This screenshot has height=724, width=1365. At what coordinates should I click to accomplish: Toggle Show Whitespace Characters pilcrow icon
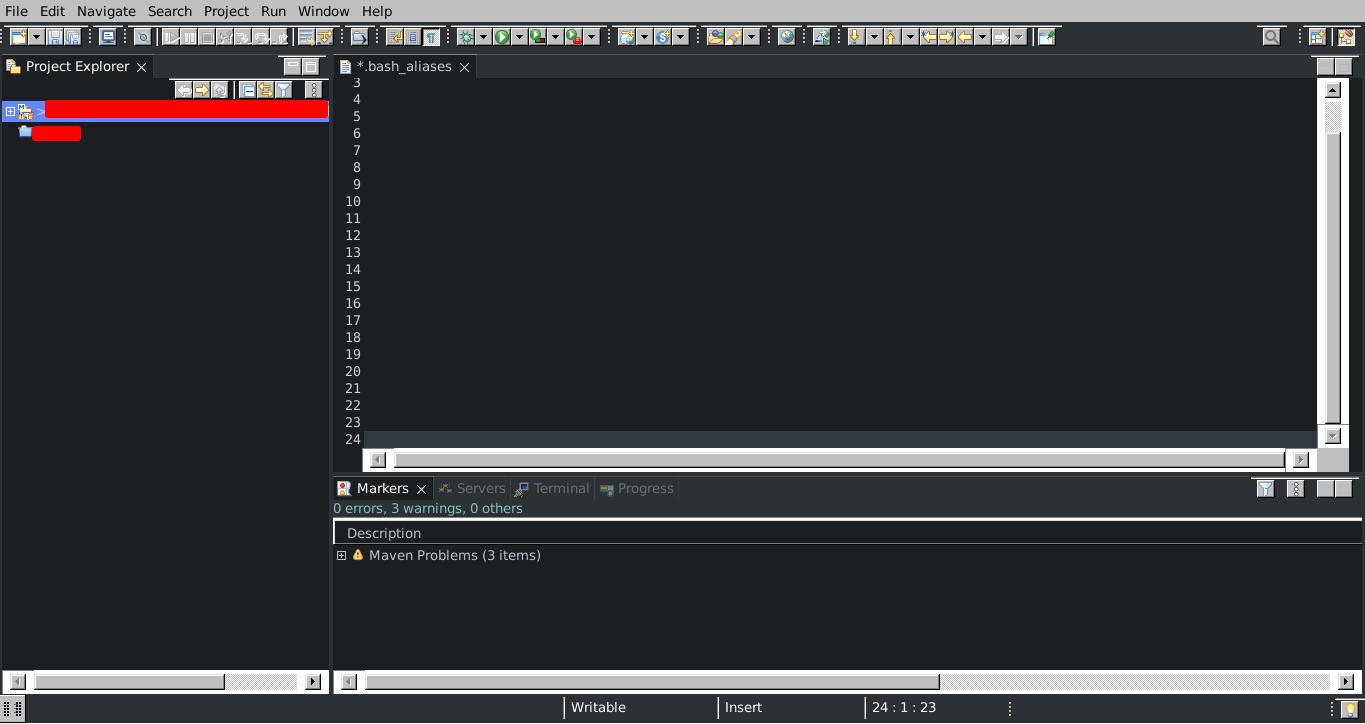(x=431, y=37)
